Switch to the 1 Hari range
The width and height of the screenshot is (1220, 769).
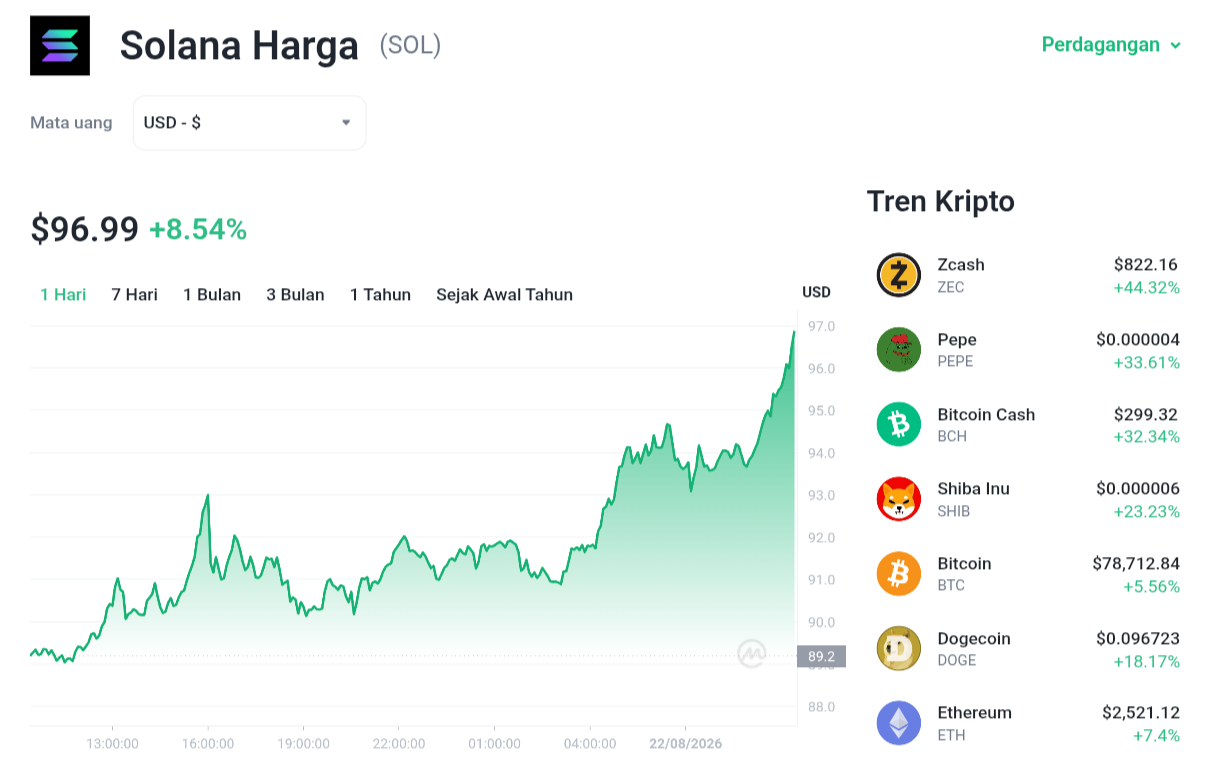(x=63, y=294)
